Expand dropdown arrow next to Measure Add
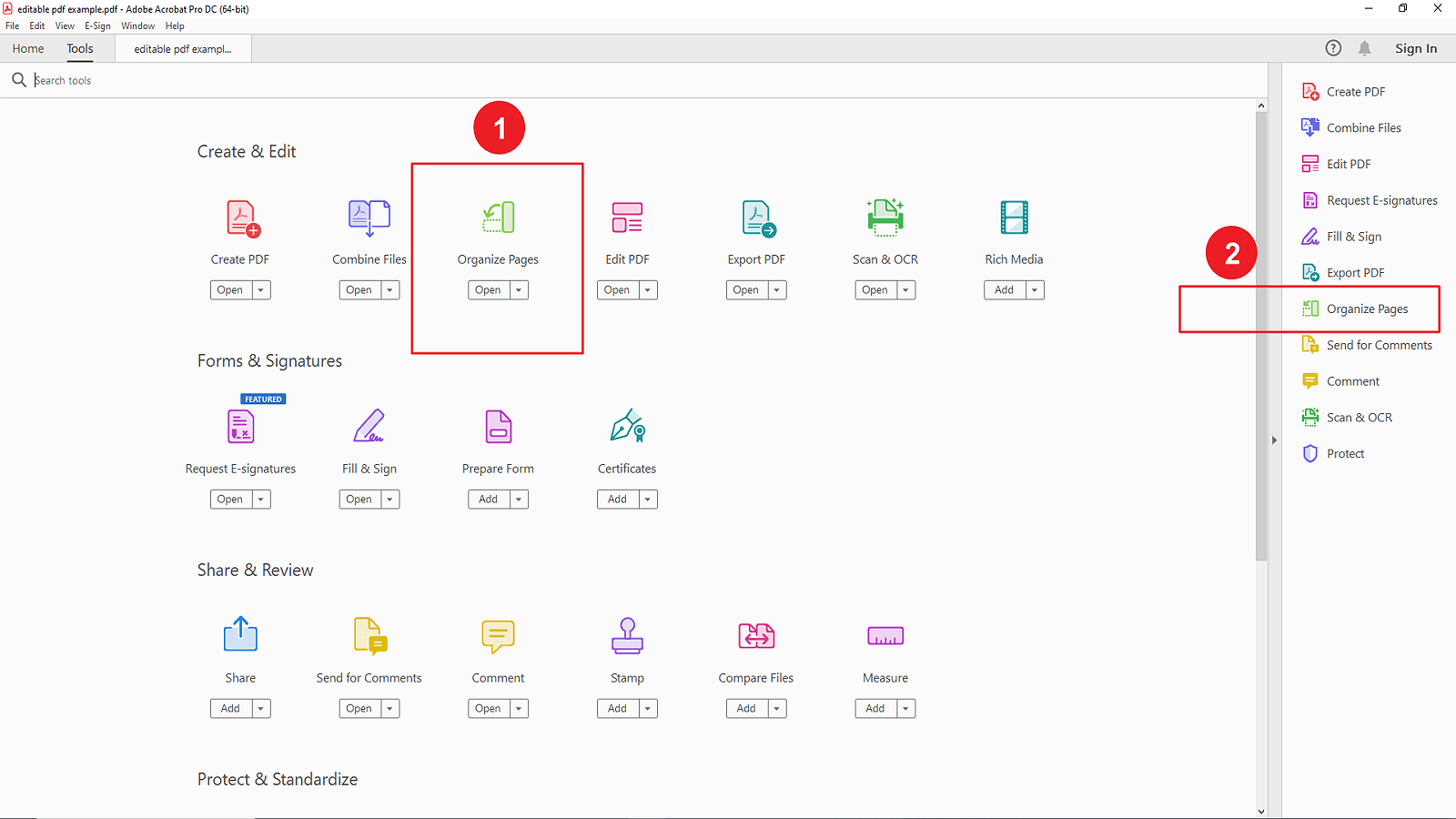The image size is (1456, 819). [905, 709]
